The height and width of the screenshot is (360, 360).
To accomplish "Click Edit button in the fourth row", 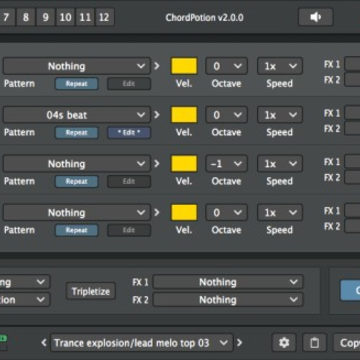I will click(x=129, y=230).
